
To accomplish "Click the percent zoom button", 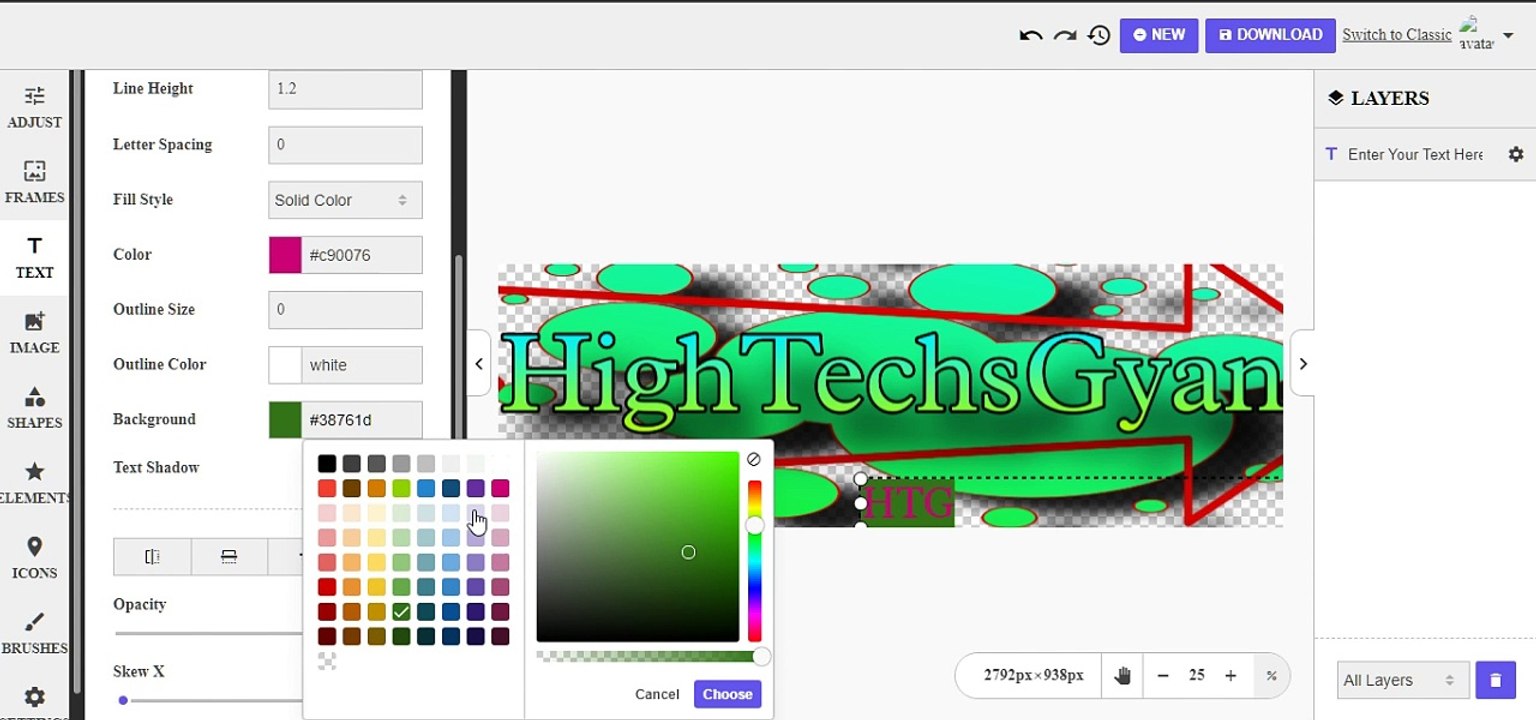I will (x=1271, y=676).
